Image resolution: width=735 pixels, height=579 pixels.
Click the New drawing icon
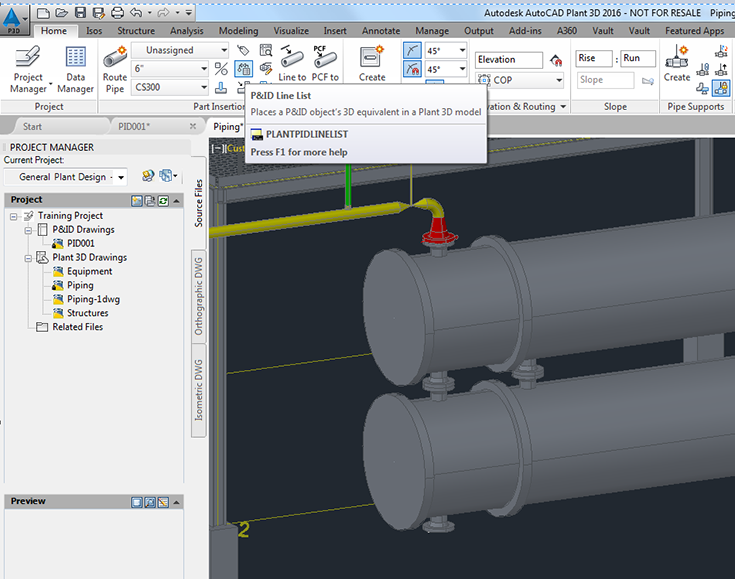pos(43,13)
